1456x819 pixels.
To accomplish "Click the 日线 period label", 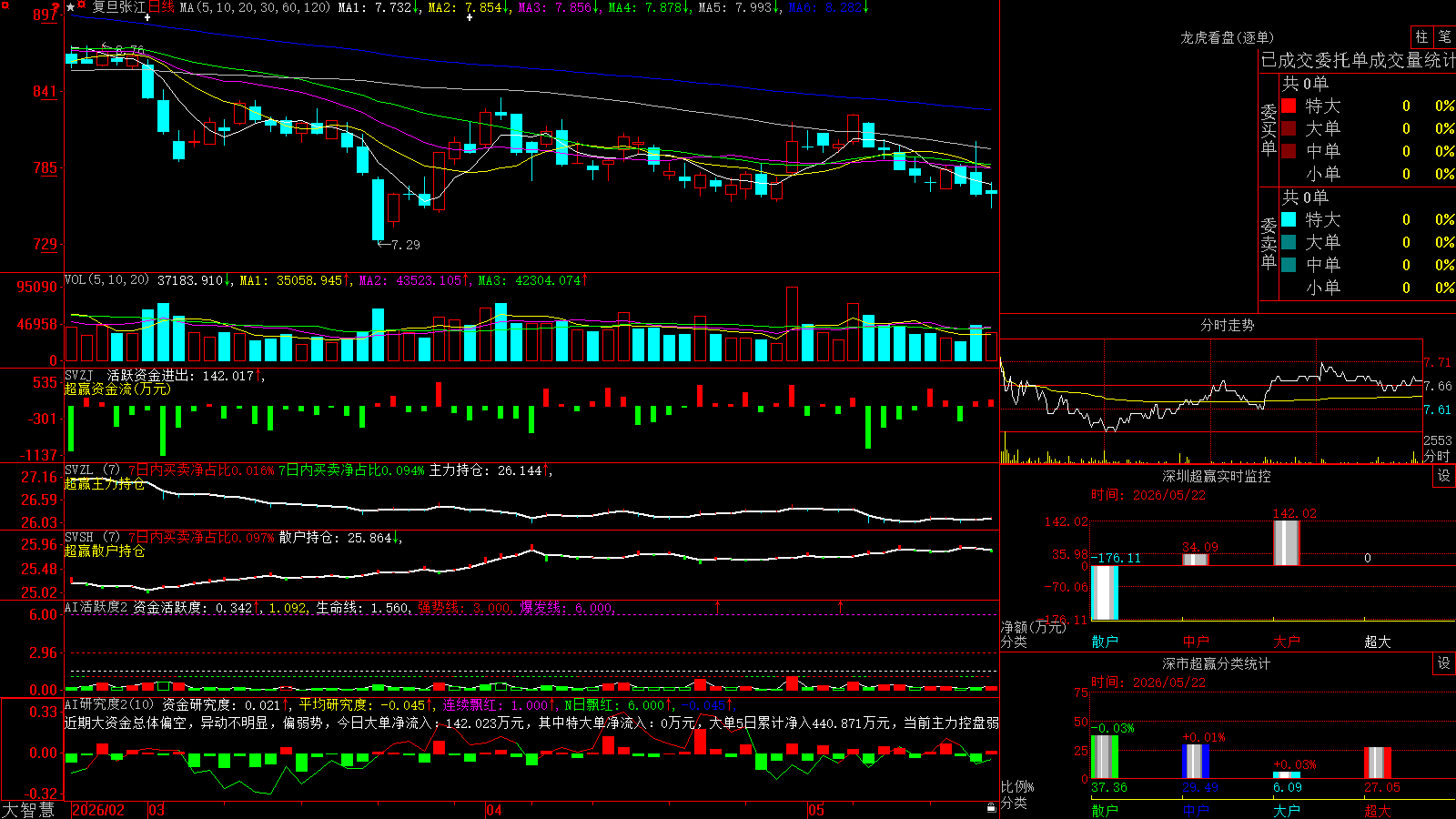I will (x=161, y=7).
